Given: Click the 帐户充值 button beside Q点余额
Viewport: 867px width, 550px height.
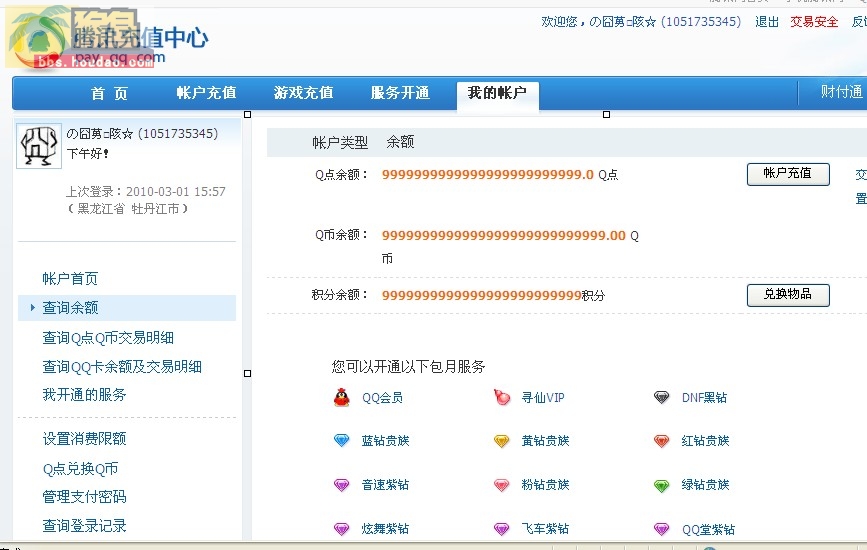Looking at the screenshot, I should pyautogui.click(x=788, y=174).
